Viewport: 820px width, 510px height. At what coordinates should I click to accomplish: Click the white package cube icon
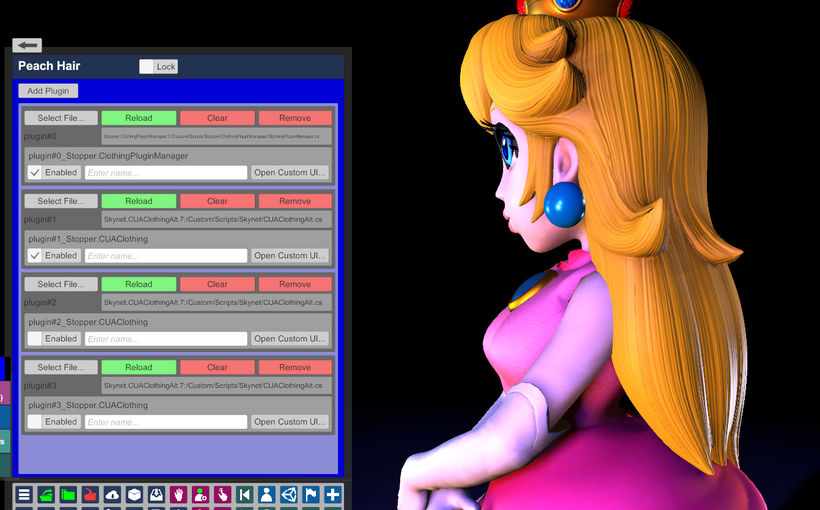(134, 494)
